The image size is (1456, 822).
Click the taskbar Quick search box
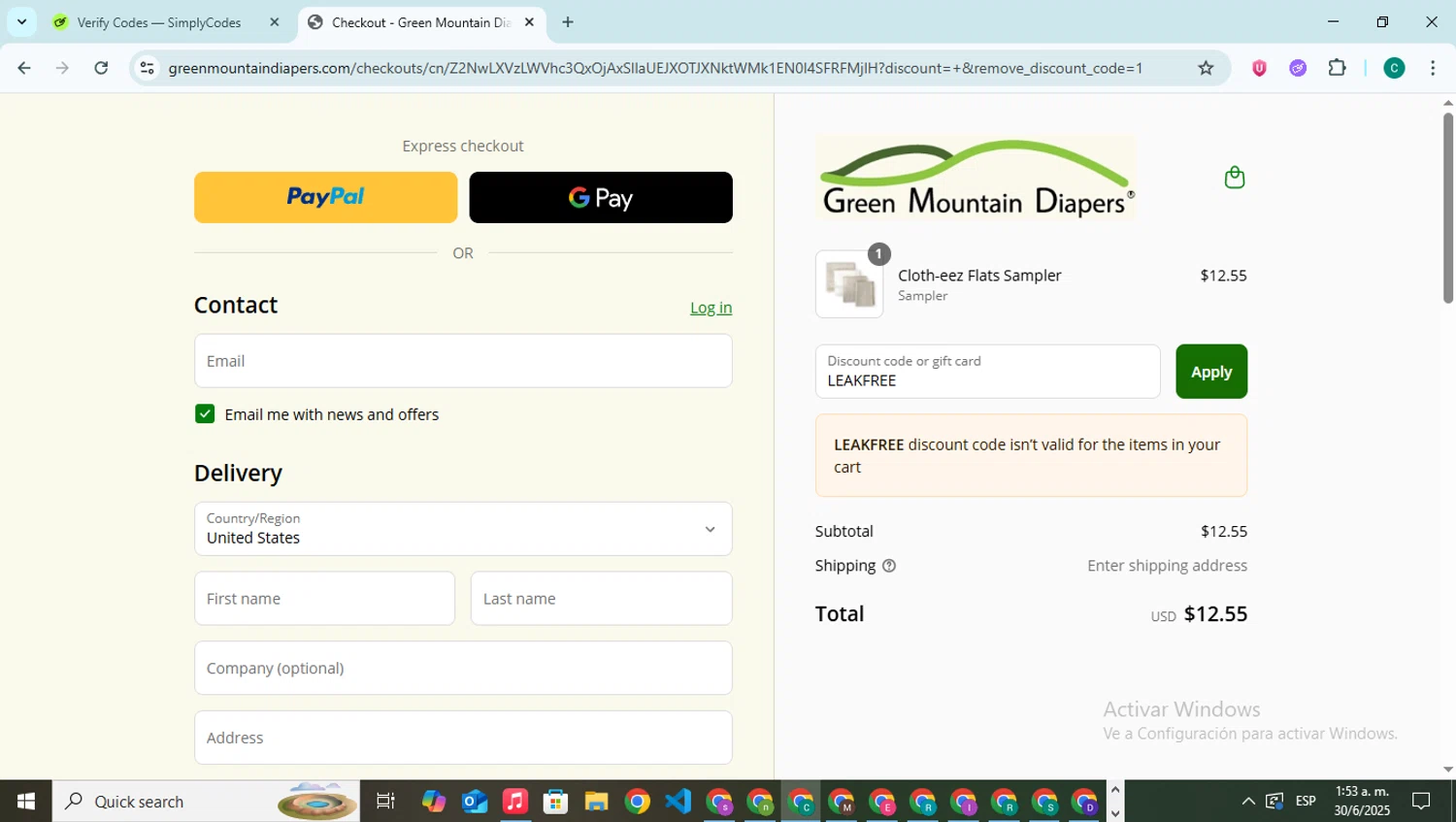[x=206, y=802]
